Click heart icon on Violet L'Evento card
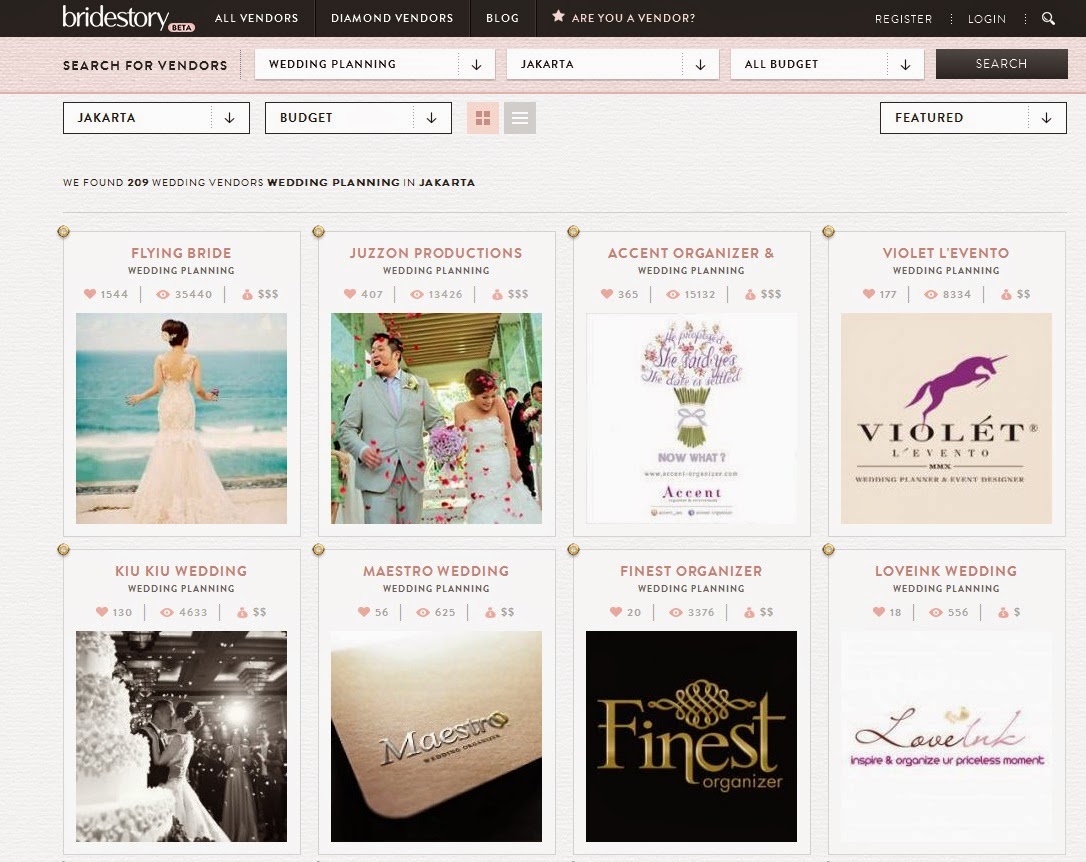The width and height of the screenshot is (1086, 862). (869, 294)
